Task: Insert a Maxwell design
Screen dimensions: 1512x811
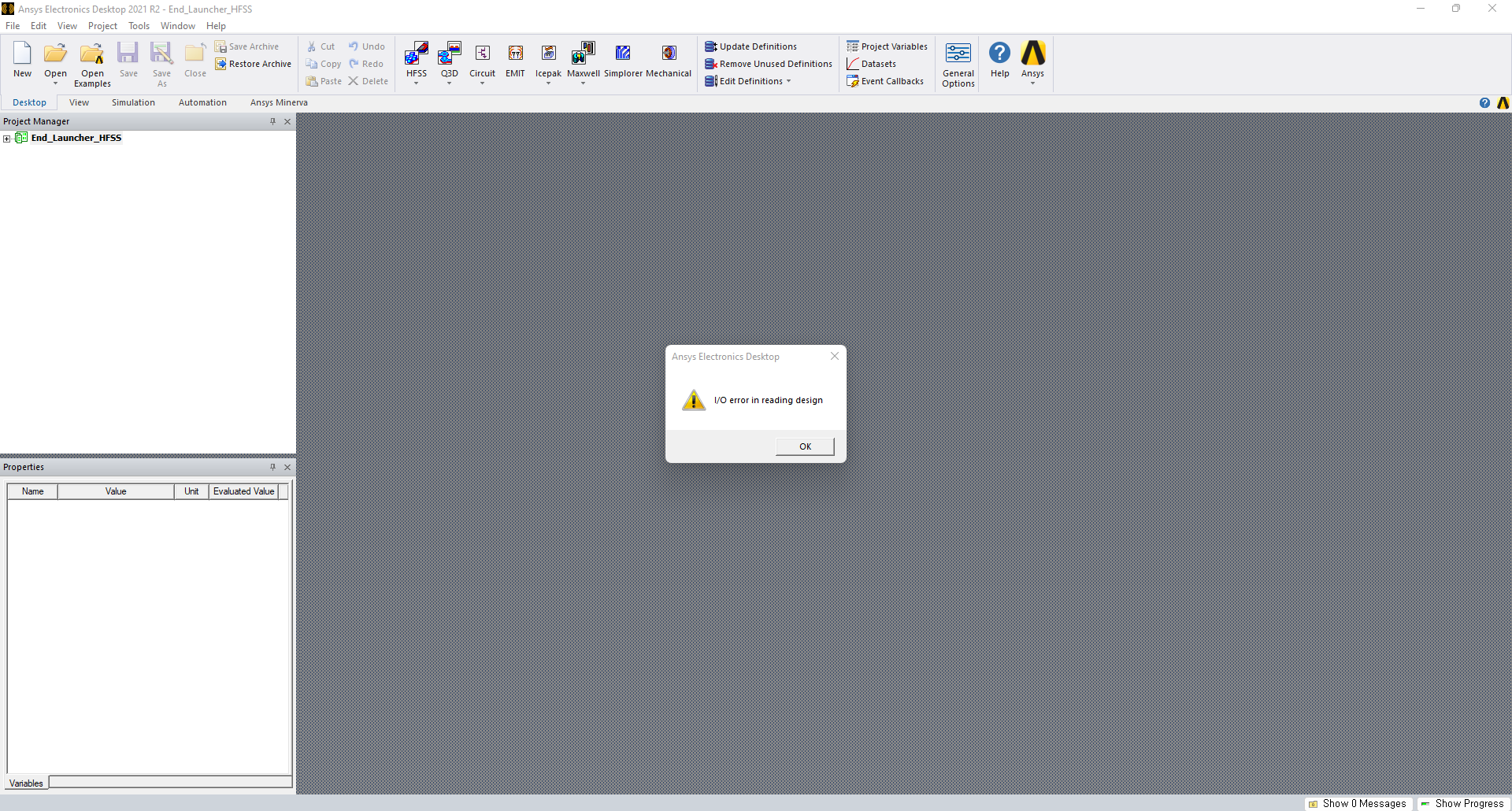Action: coord(584,60)
